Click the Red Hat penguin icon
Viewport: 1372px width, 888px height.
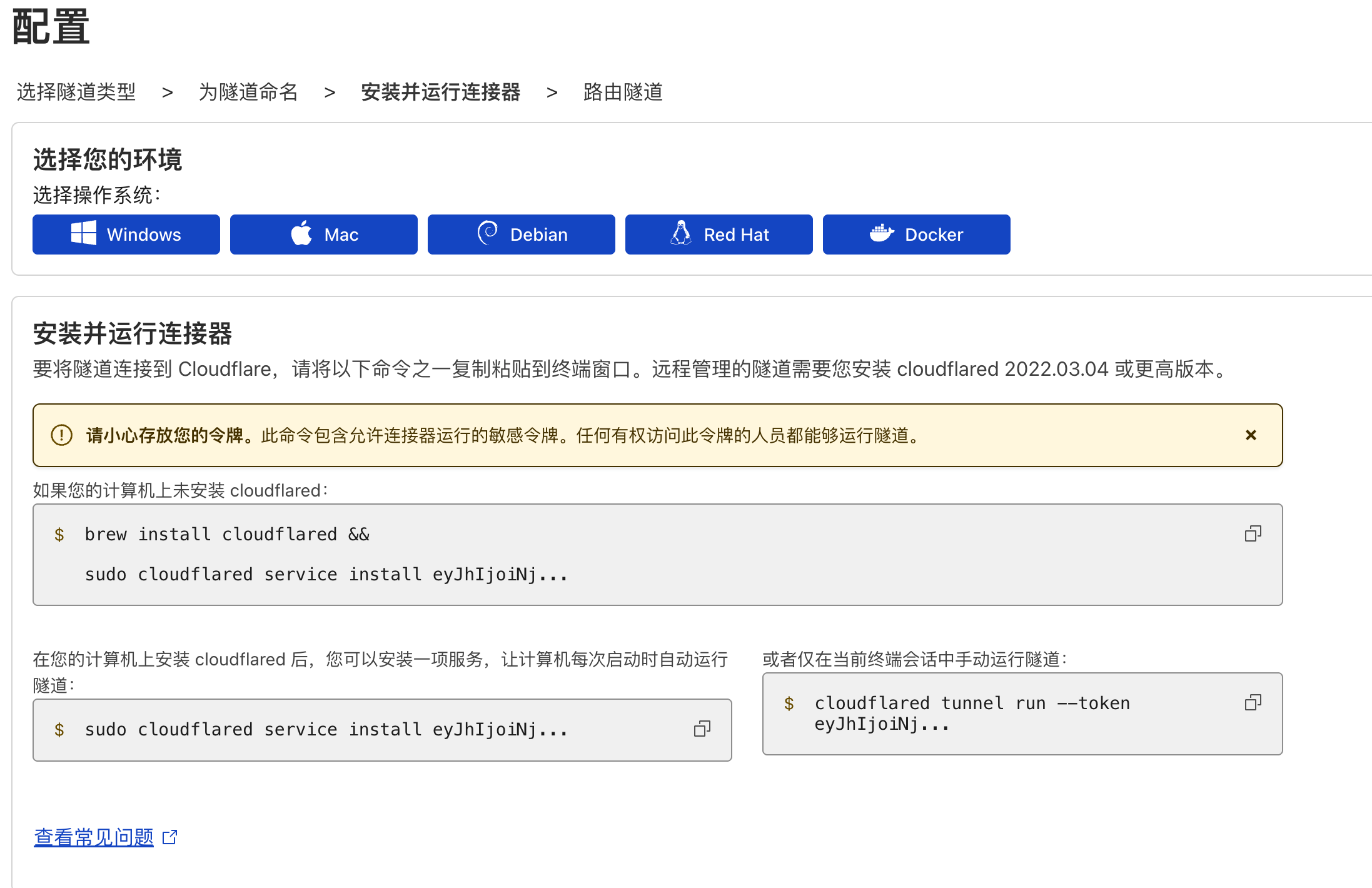(x=680, y=233)
